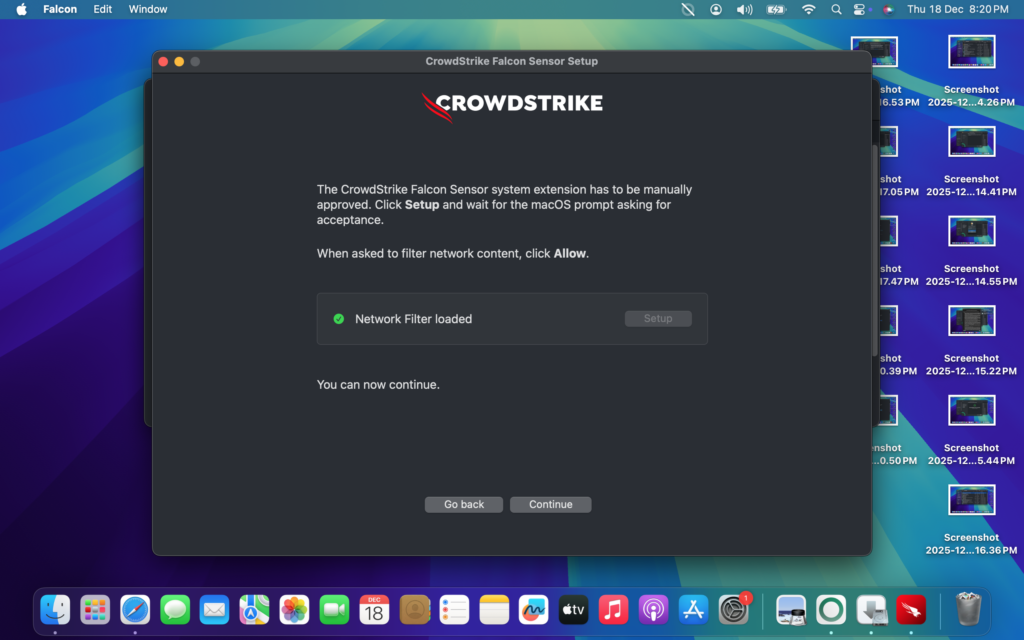Open Messages from the Dock
This screenshot has width=1024, height=640.
pos(175,610)
